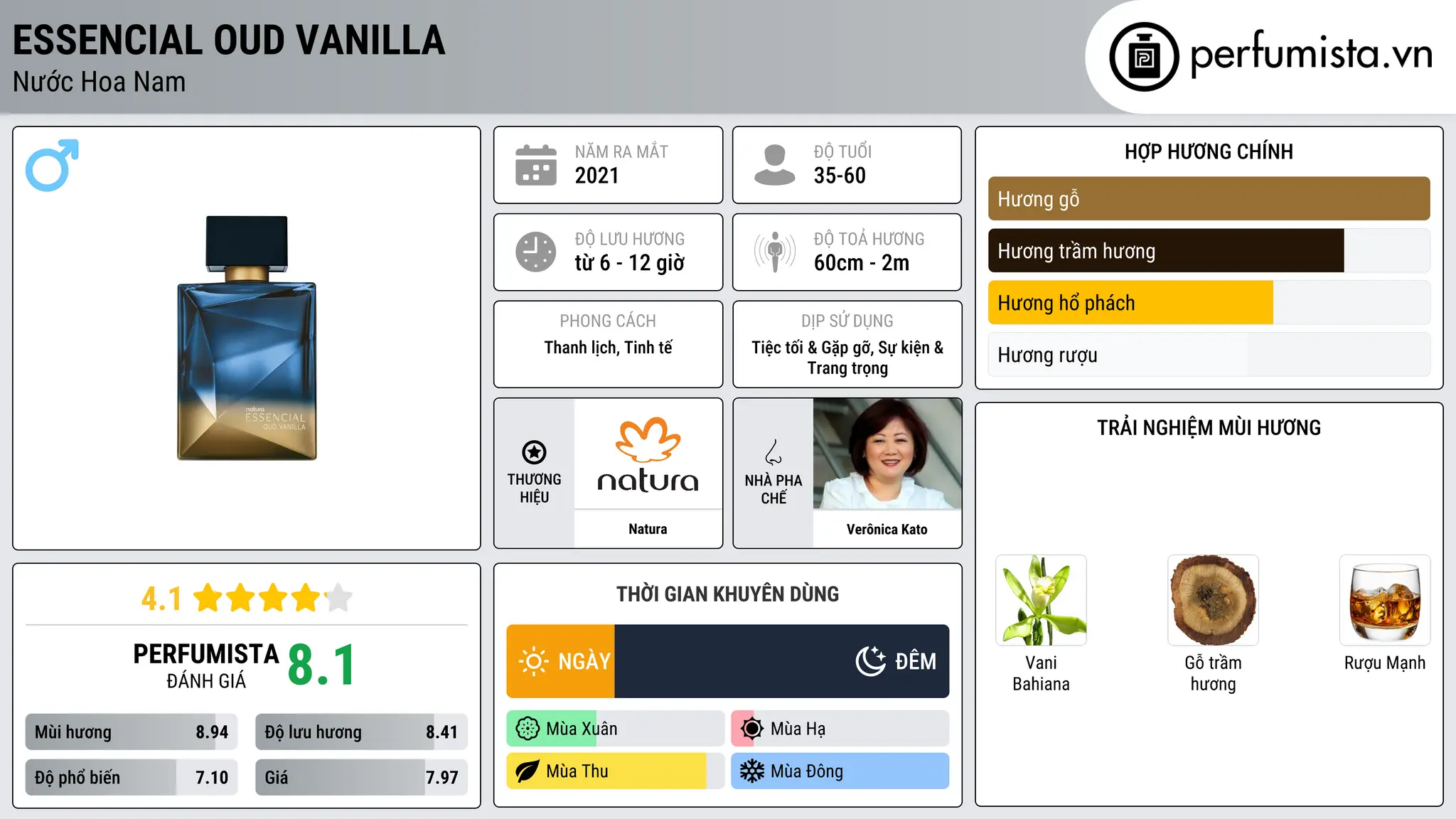The height and width of the screenshot is (819, 1456).
Task: Click the ESSENCIAL OUD VANILLA title
Action: tap(229, 41)
